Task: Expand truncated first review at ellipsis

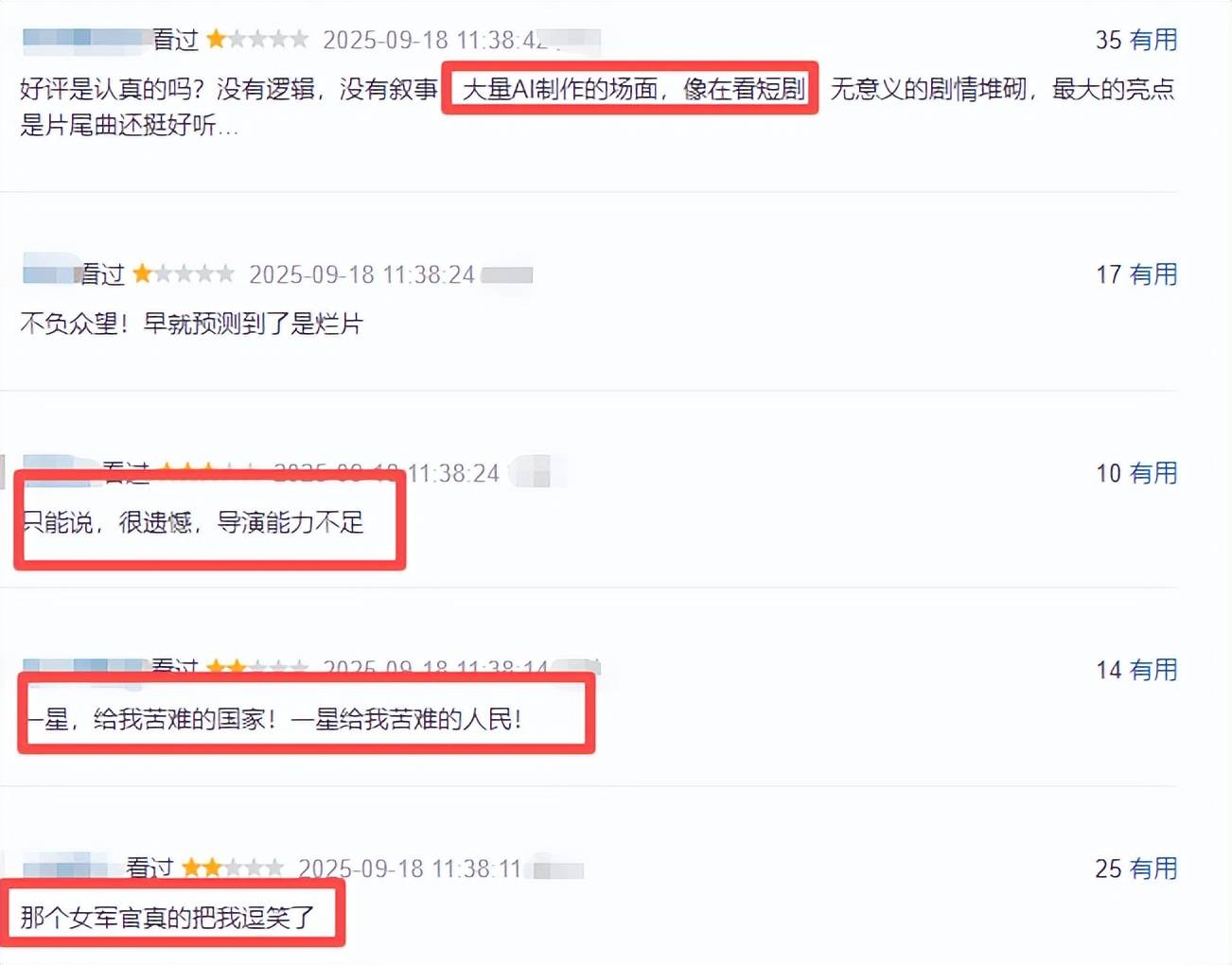Action: tap(228, 126)
